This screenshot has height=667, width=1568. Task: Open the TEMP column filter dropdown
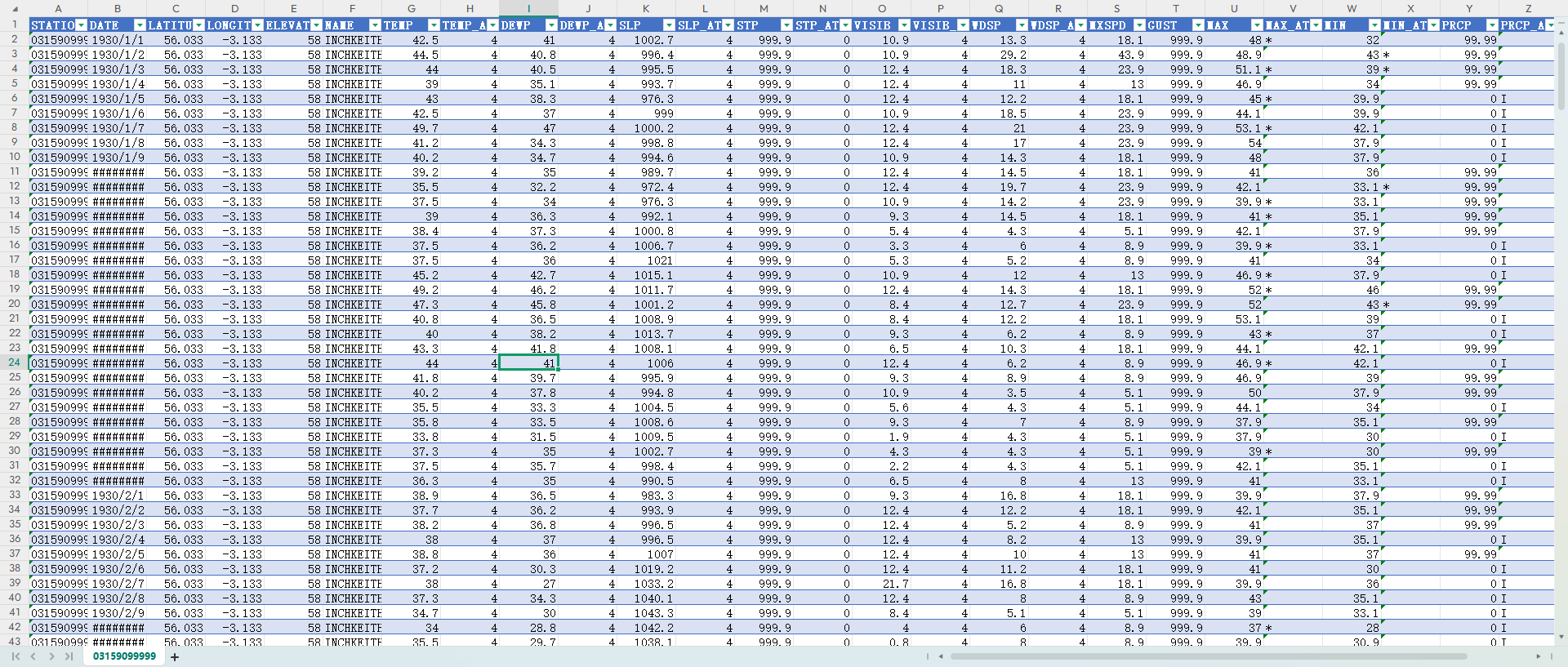[x=434, y=25]
